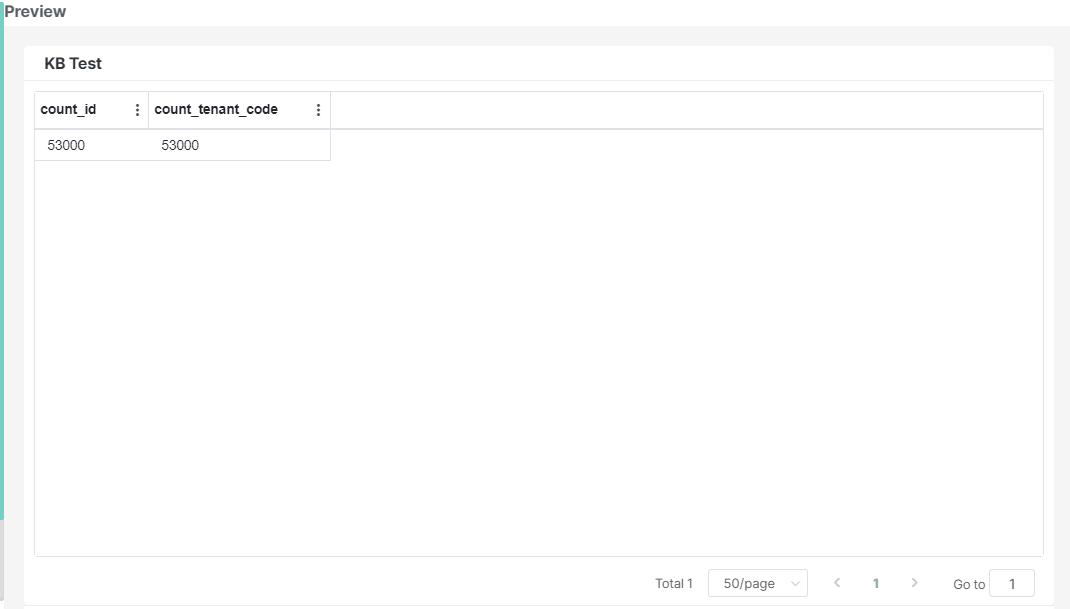Open the 50/page page size dropdown
The width and height of the screenshot is (1070, 609).
coord(757,583)
